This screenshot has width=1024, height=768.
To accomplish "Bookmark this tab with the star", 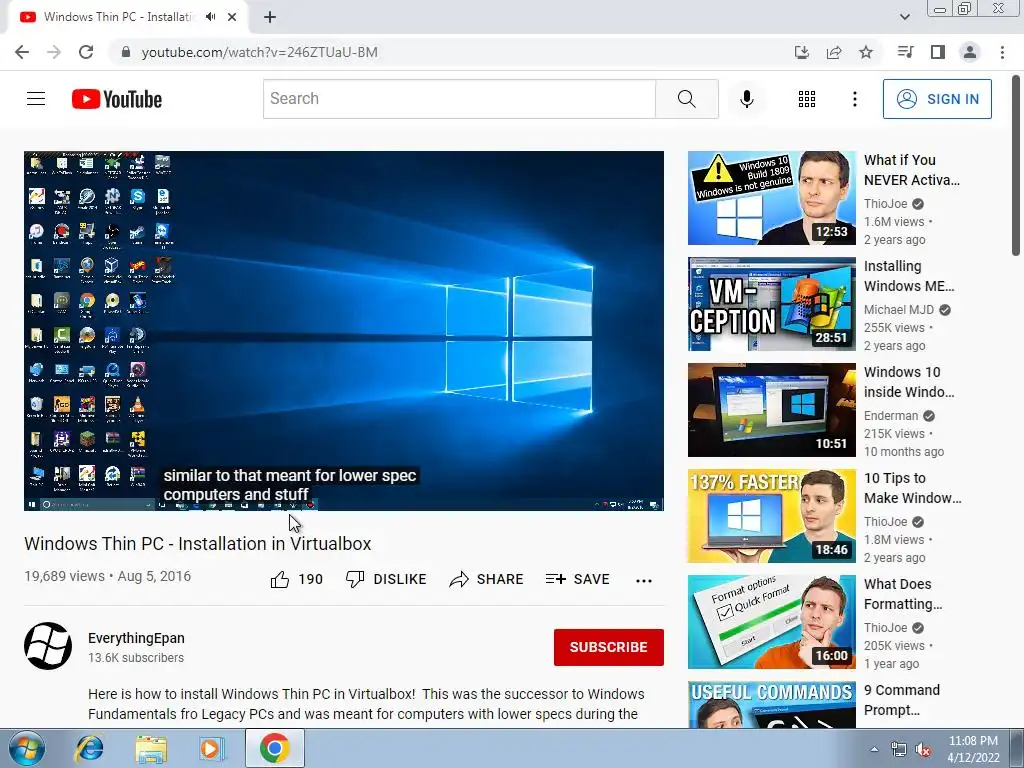I will (866, 52).
